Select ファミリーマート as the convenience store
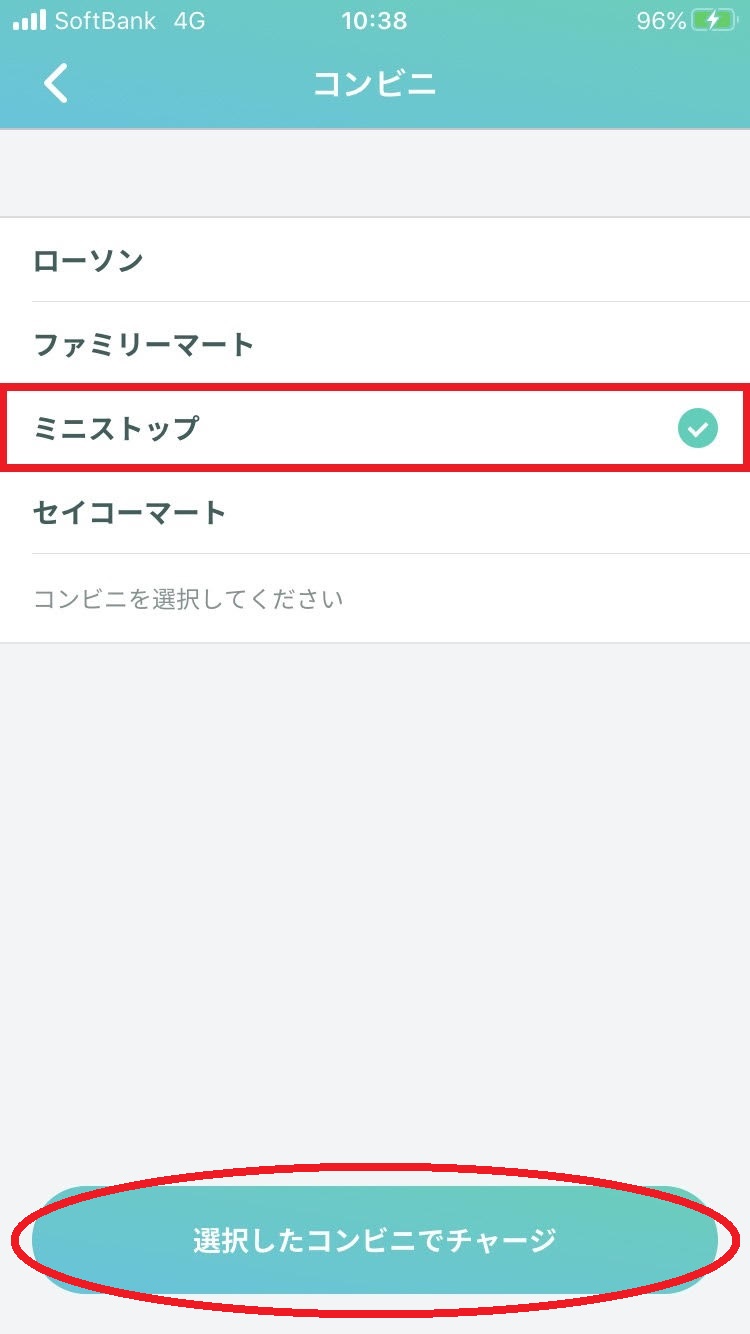Image resolution: width=750 pixels, height=1334 pixels. [x=375, y=344]
